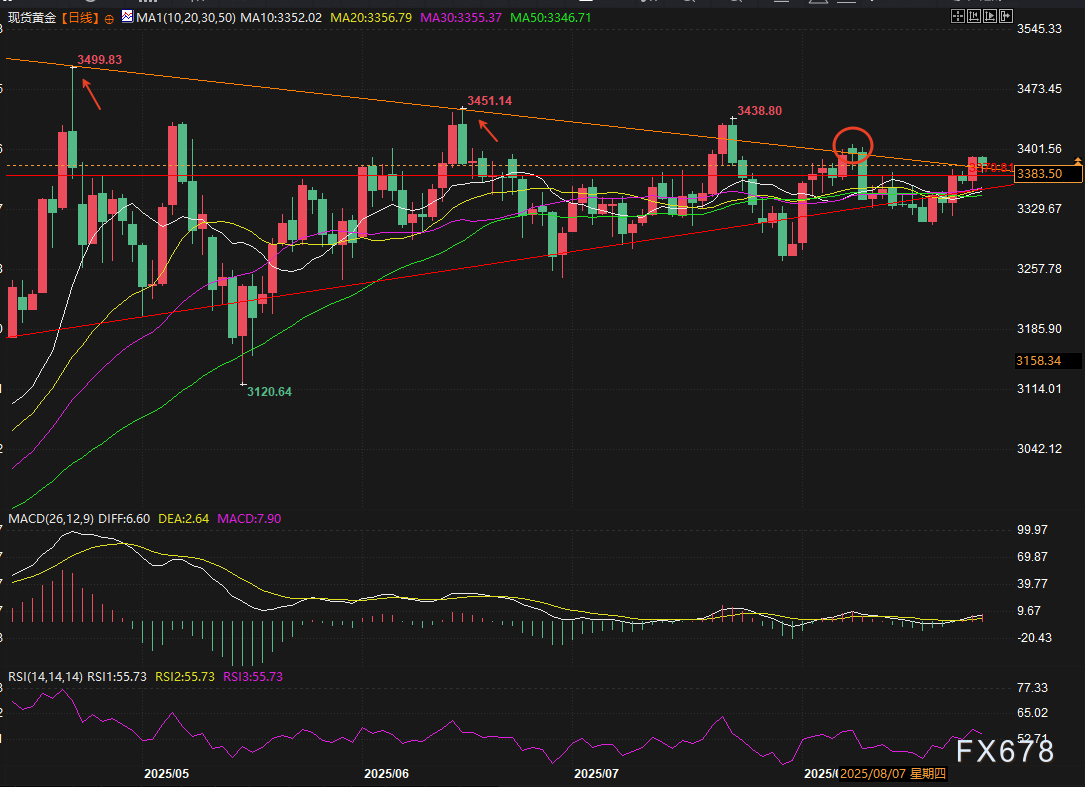Click the FX678 watermark logo
1085x787 pixels.
(x=1004, y=751)
